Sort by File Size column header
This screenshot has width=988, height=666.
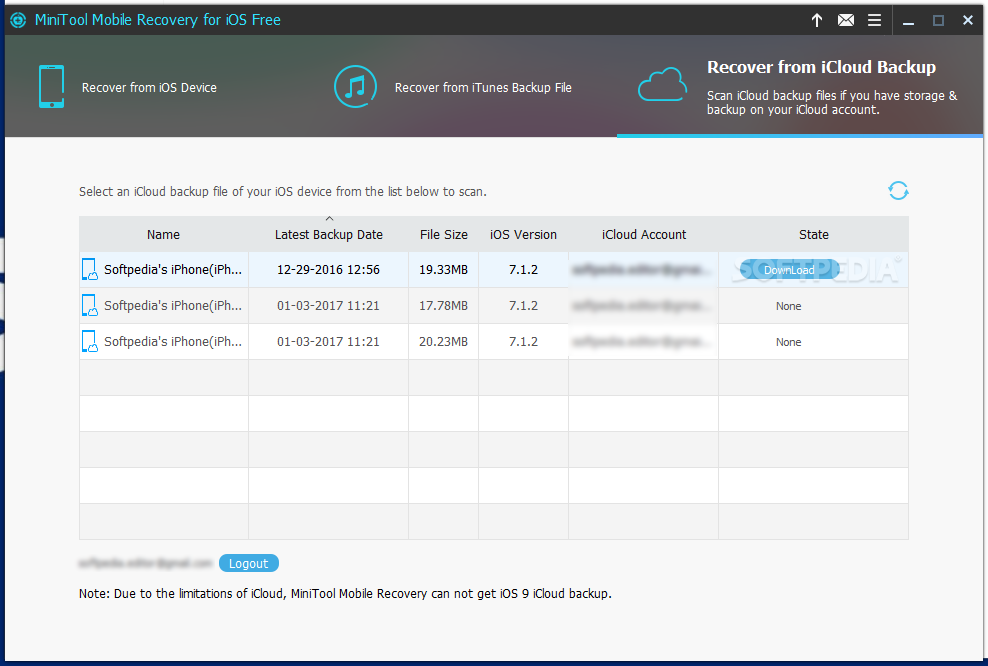444,234
